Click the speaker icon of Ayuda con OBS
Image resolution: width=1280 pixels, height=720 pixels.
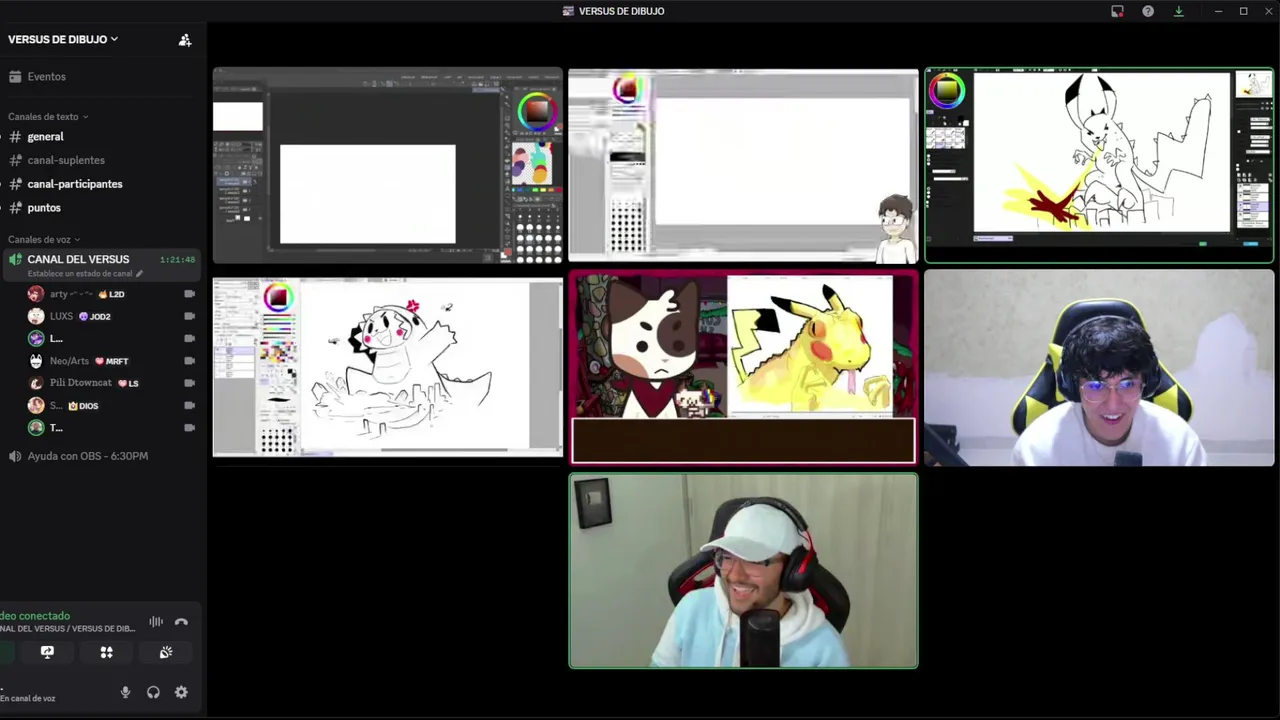15,456
